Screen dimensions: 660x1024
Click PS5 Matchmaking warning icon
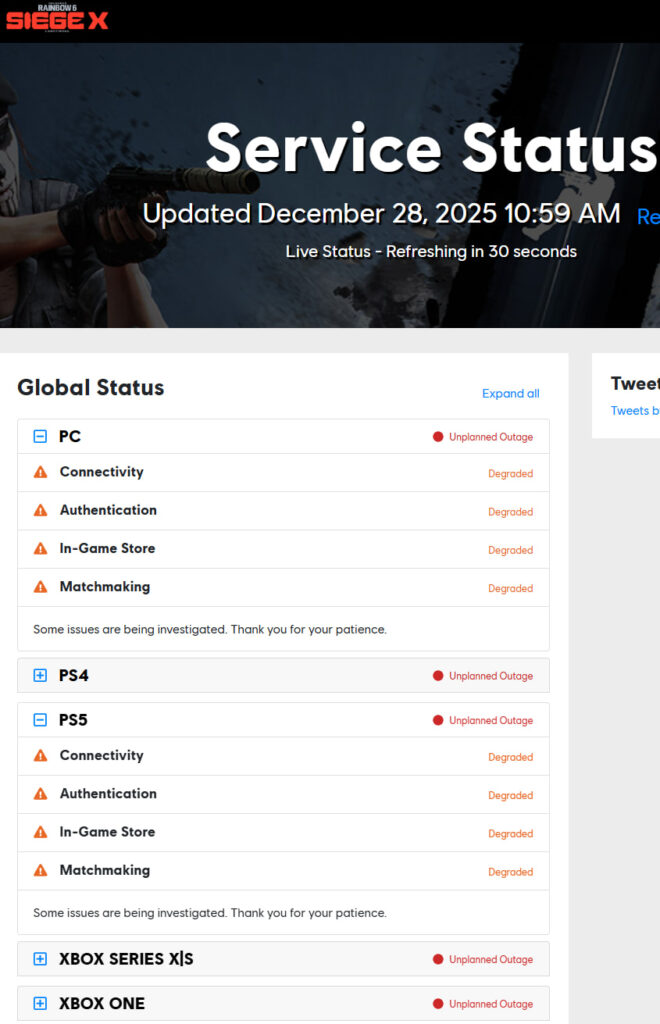tap(40, 871)
